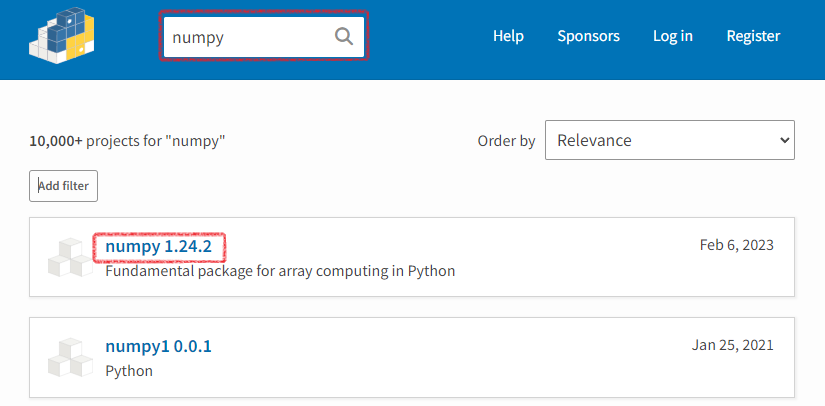This screenshot has height=406, width=825.
Task: Click the "Fundamental package for array computing" description
Action: coord(280,271)
